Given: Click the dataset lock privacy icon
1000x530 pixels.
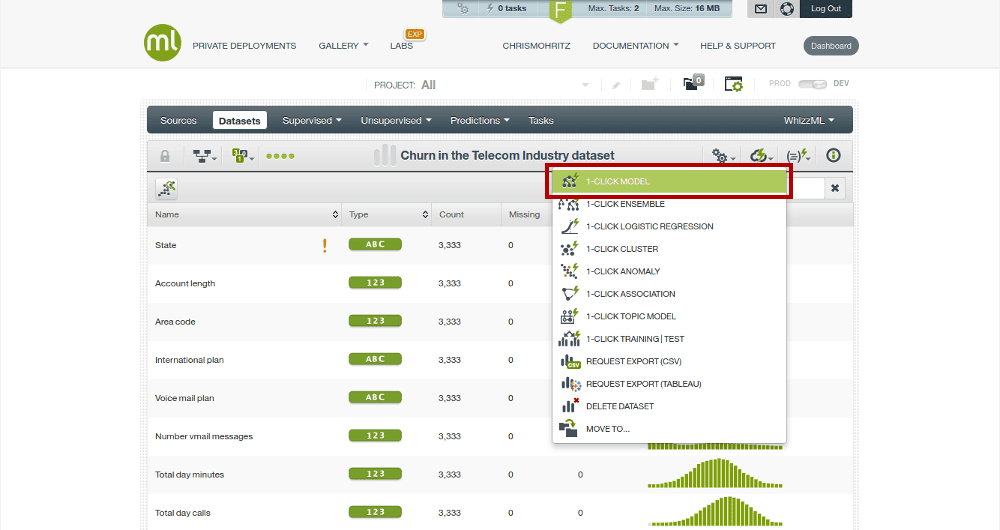Looking at the screenshot, I should coord(165,156).
